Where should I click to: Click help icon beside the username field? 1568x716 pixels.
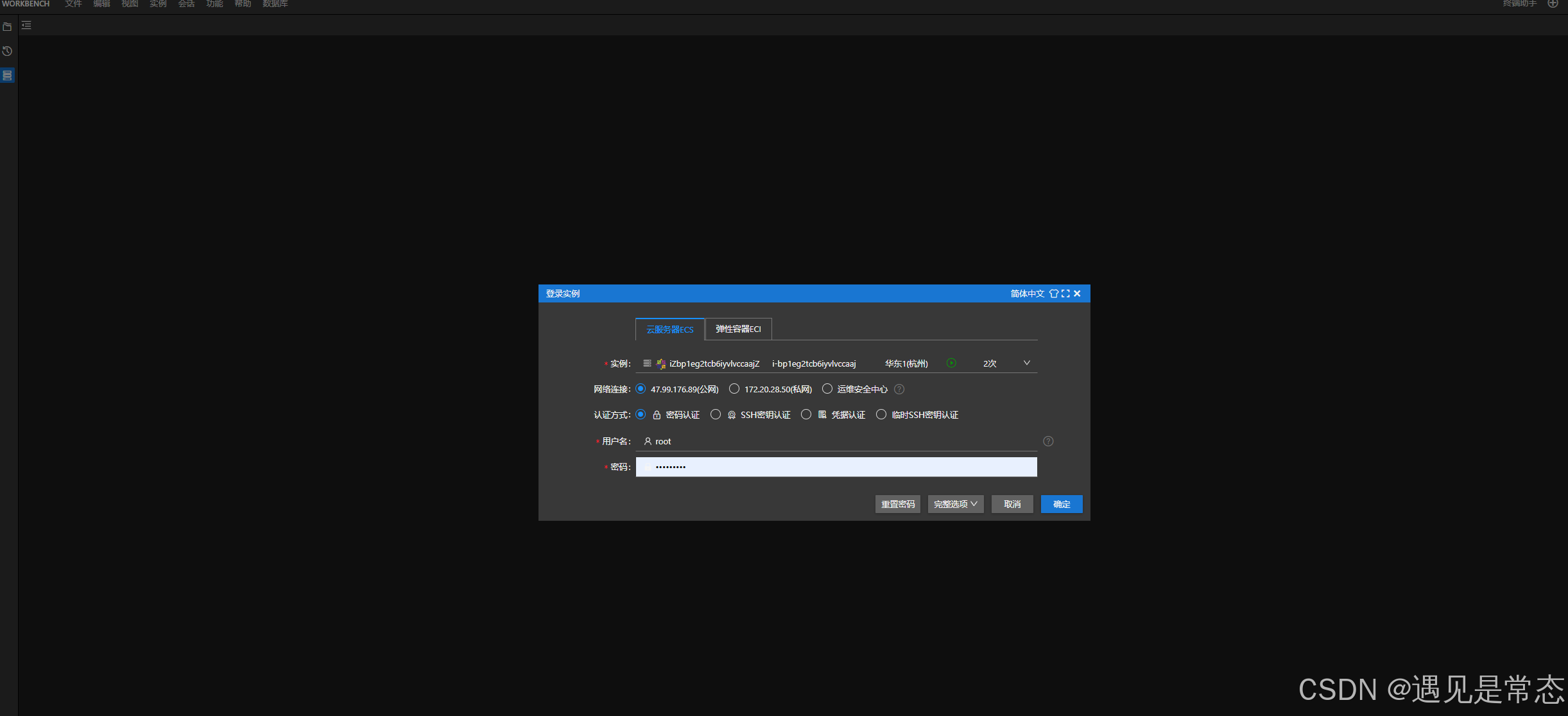tap(1048, 441)
